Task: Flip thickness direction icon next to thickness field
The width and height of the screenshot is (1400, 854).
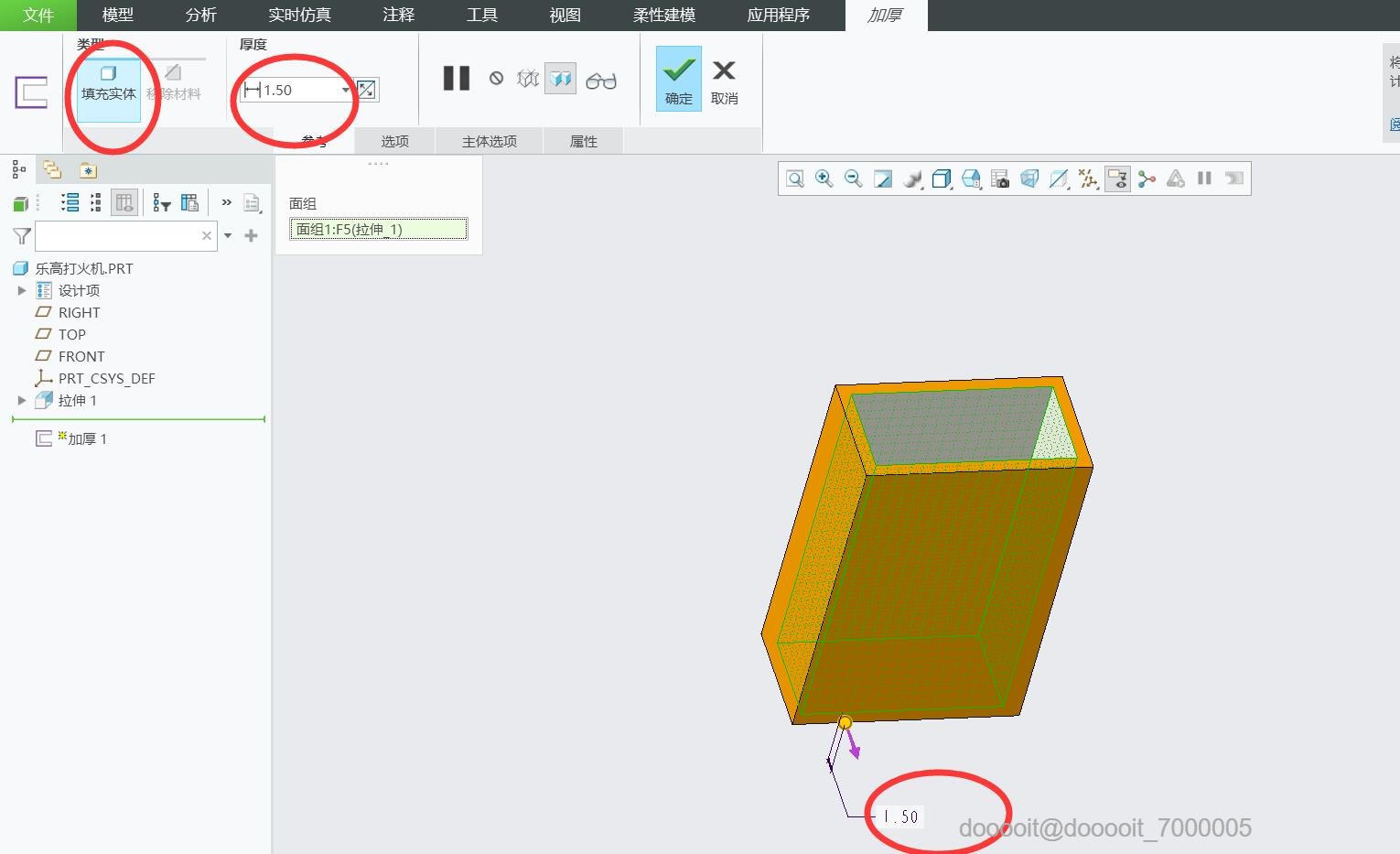Action: pos(366,90)
